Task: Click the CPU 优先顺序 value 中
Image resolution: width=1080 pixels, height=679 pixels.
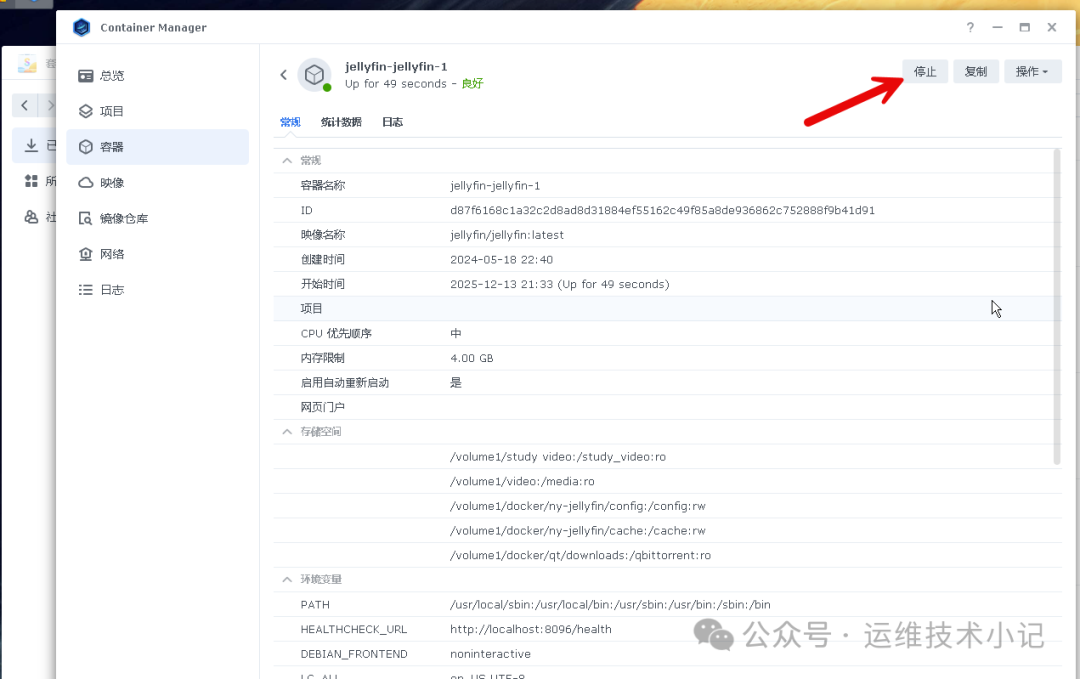Action: [x=456, y=333]
